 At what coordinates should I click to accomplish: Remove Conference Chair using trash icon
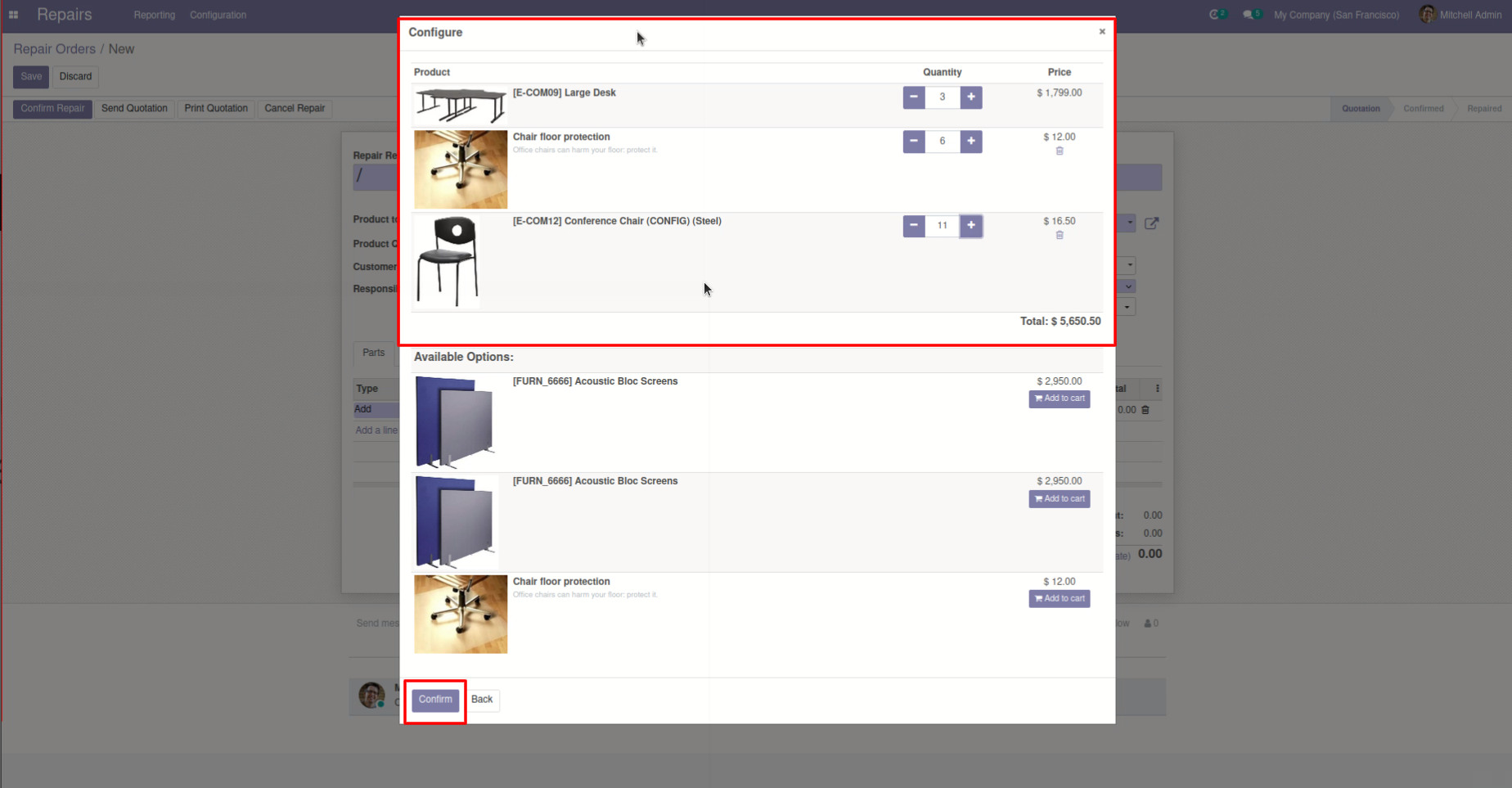tap(1060, 236)
